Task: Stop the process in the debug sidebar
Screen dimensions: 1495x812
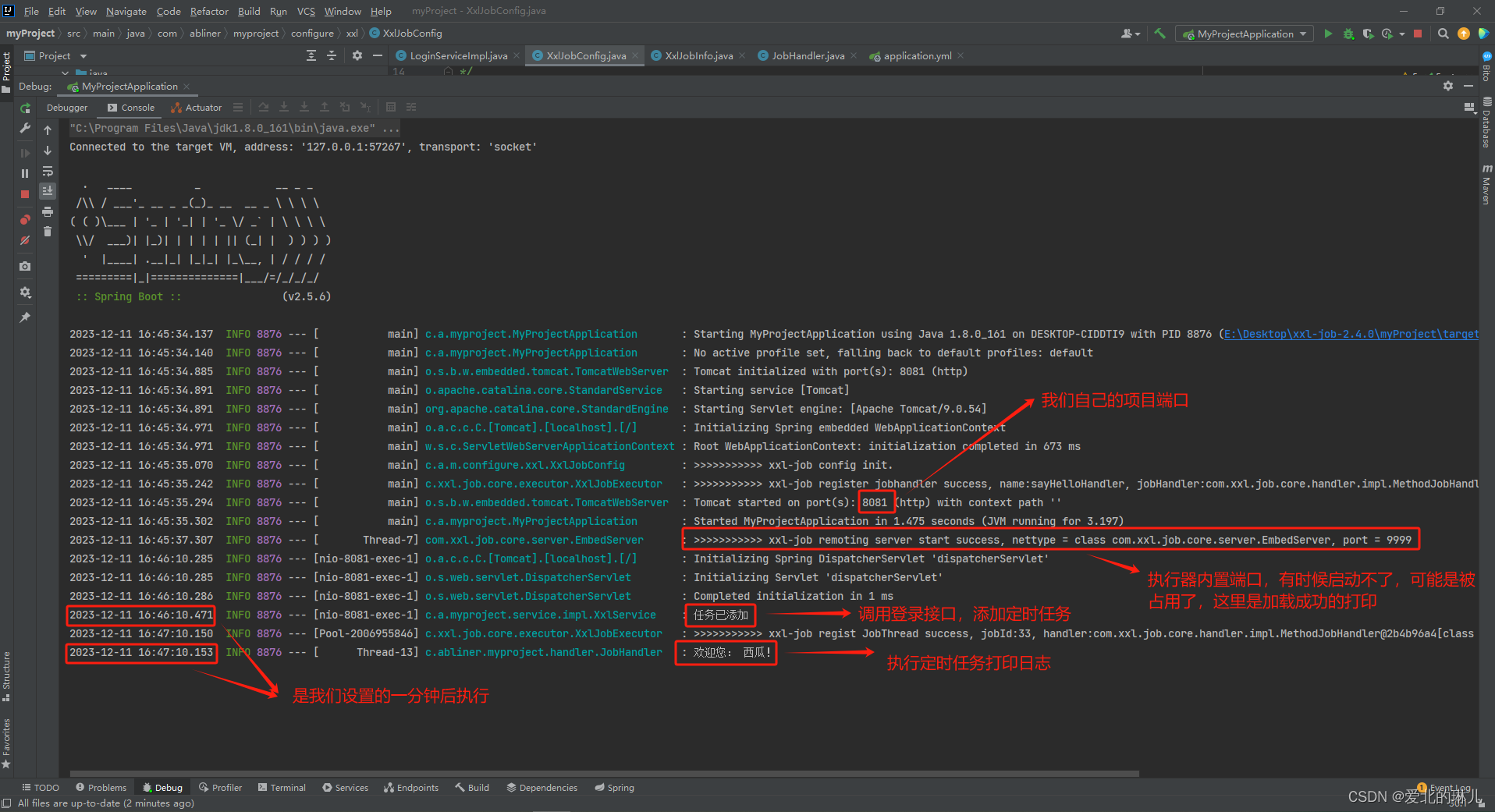Action: pos(25,193)
